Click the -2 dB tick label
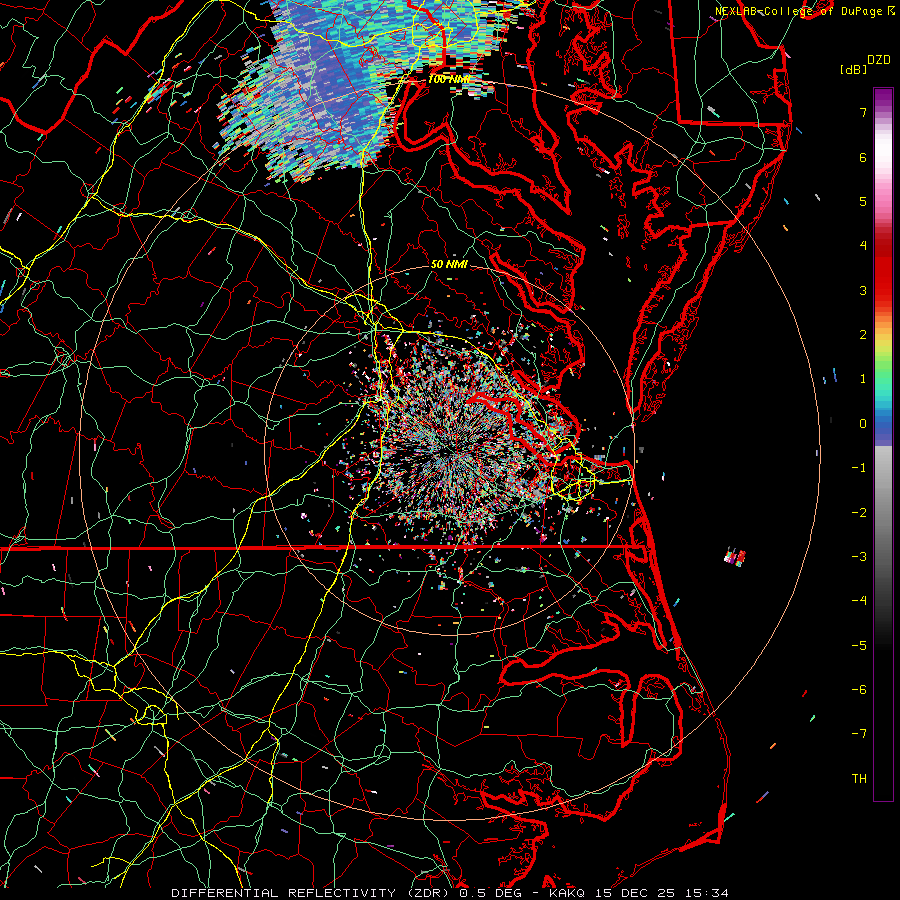The image size is (900, 900). coord(859,513)
